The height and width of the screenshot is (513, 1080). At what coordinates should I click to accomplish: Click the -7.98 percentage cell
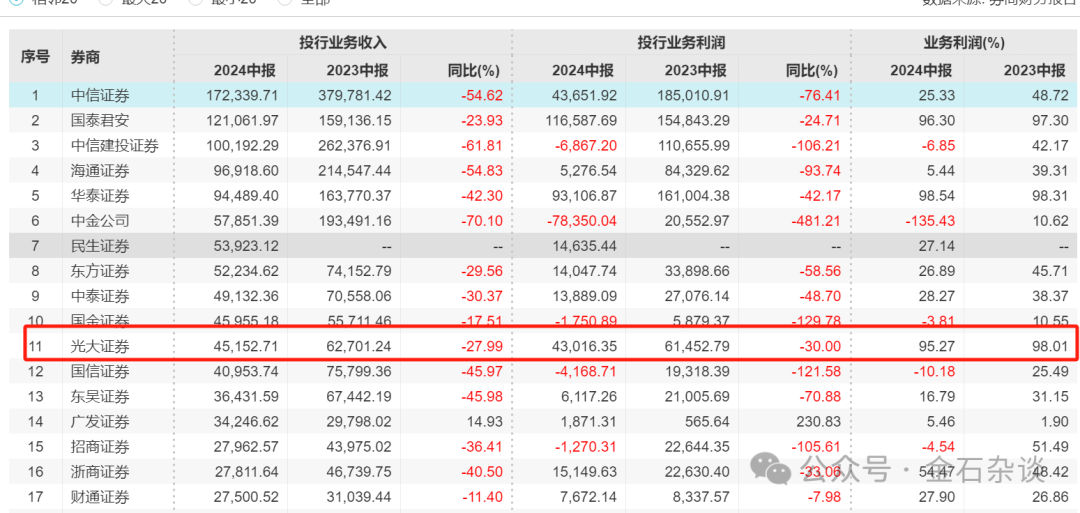pyautogui.click(x=822, y=496)
